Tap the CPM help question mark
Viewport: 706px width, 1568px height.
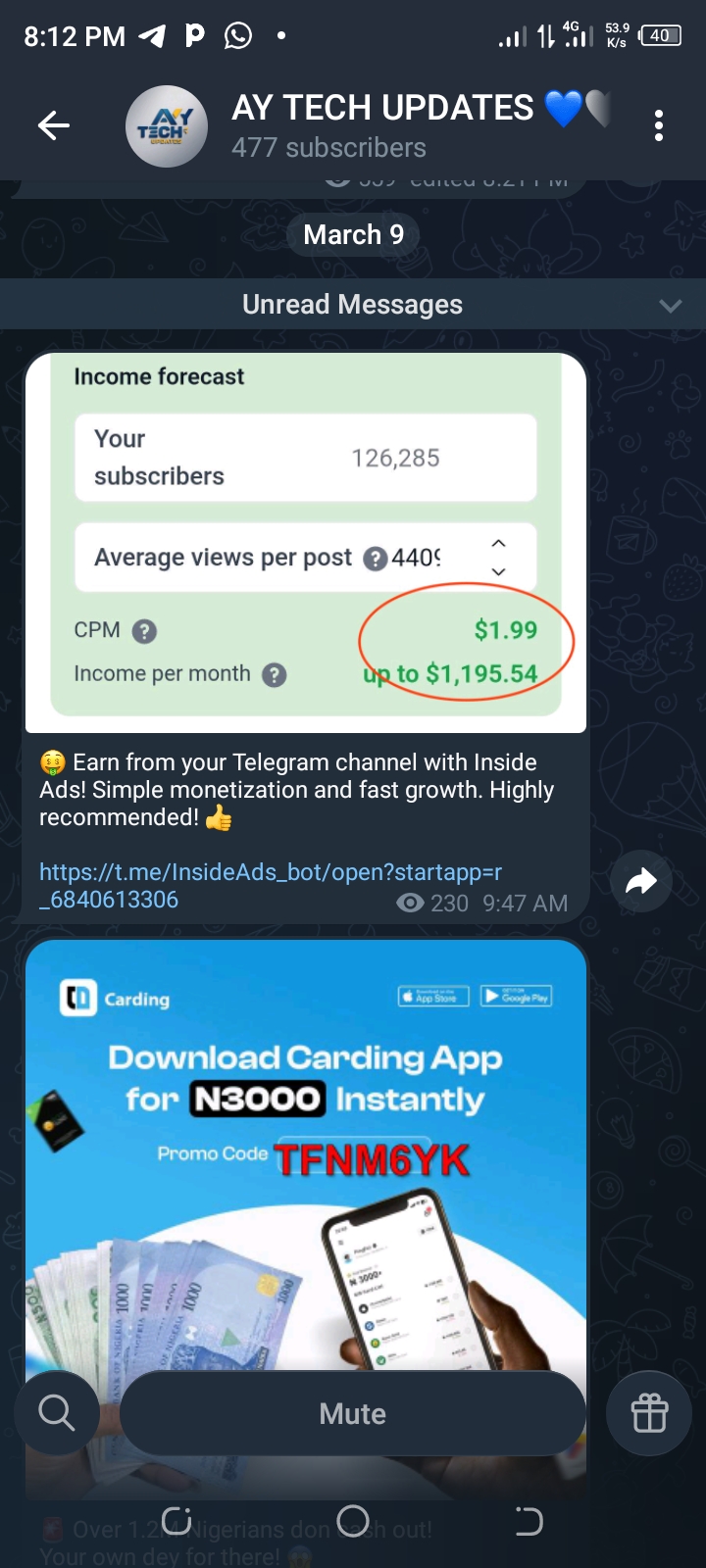pos(144,631)
